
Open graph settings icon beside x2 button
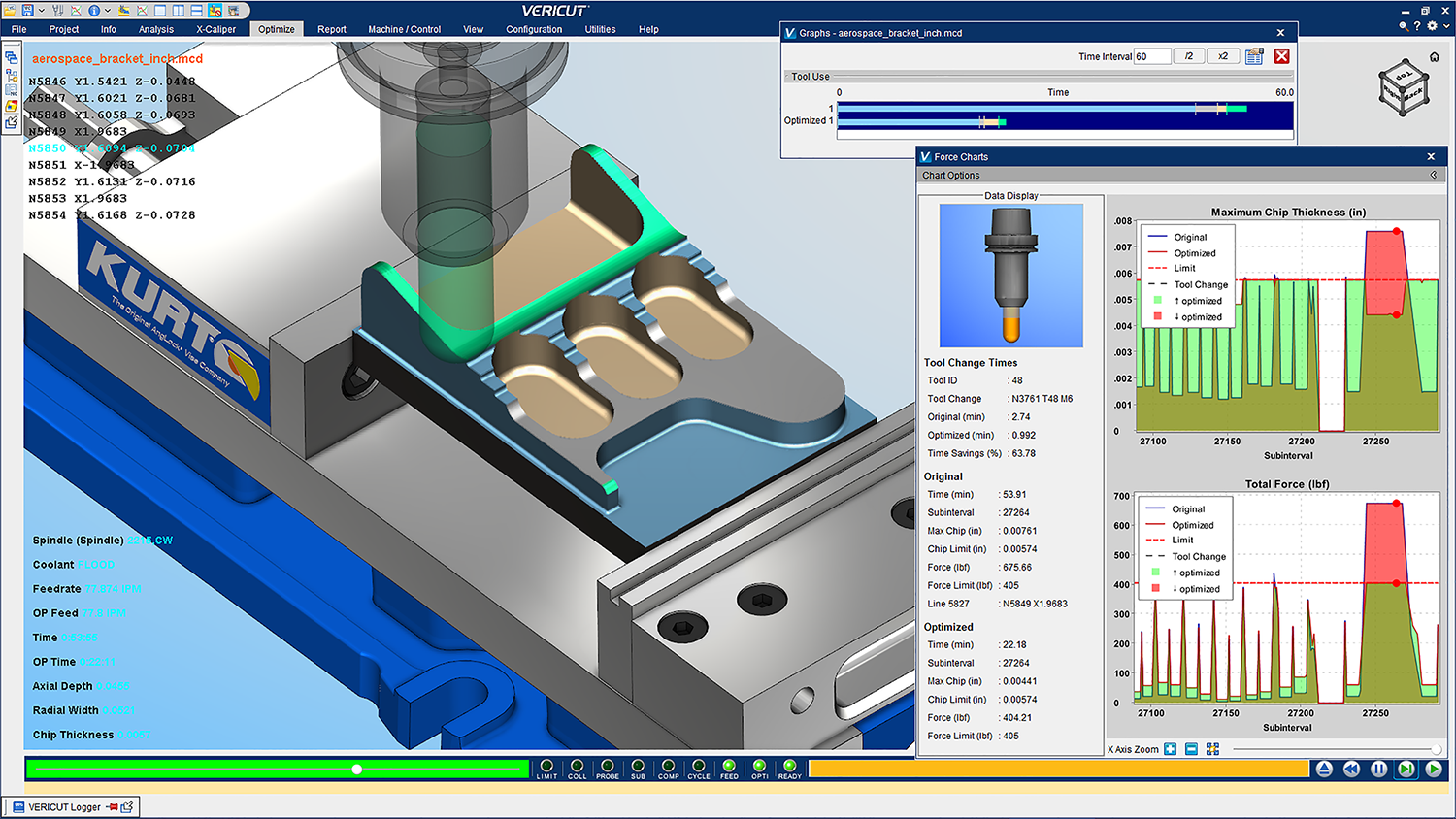click(x=1254, y=56)
